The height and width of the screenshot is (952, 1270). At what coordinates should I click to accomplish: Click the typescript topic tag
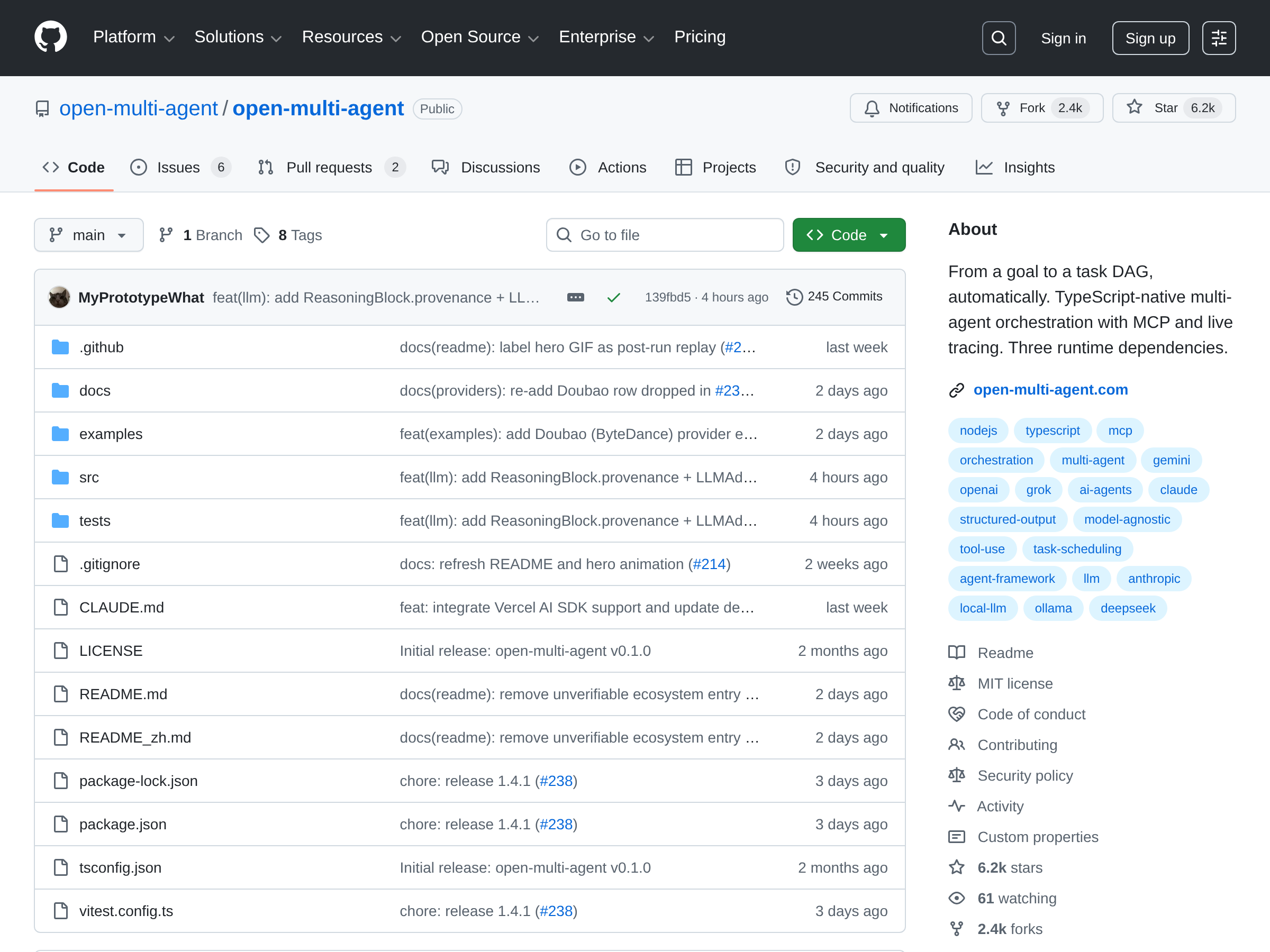[1053, 431]
